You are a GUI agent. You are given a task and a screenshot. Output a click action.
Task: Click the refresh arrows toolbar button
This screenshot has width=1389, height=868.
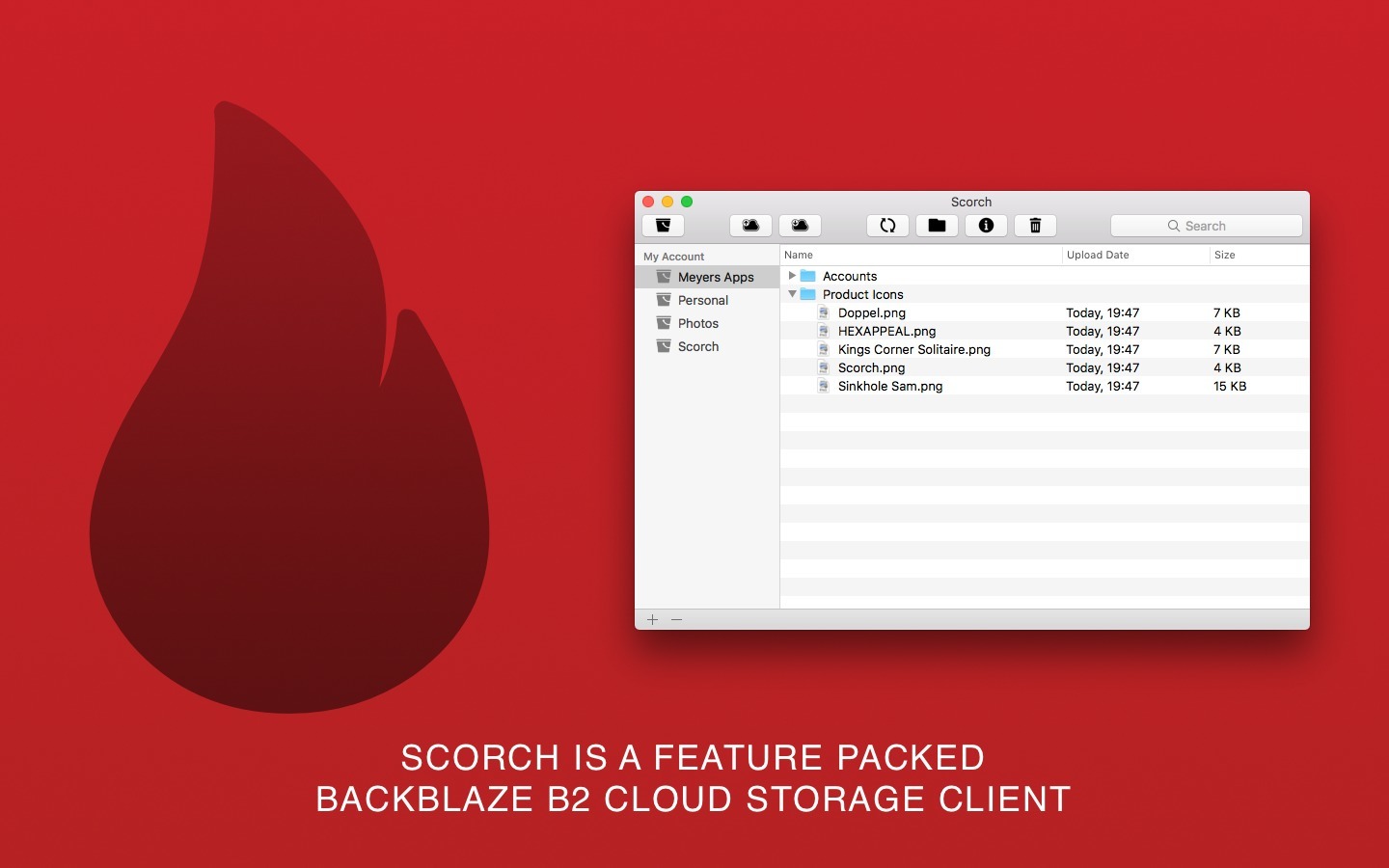887,226
